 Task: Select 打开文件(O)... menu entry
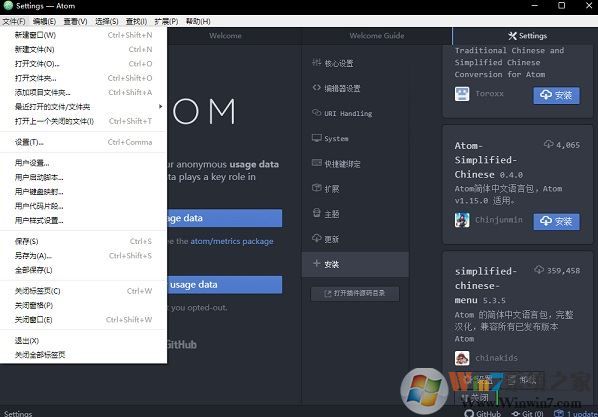(83, 64)
